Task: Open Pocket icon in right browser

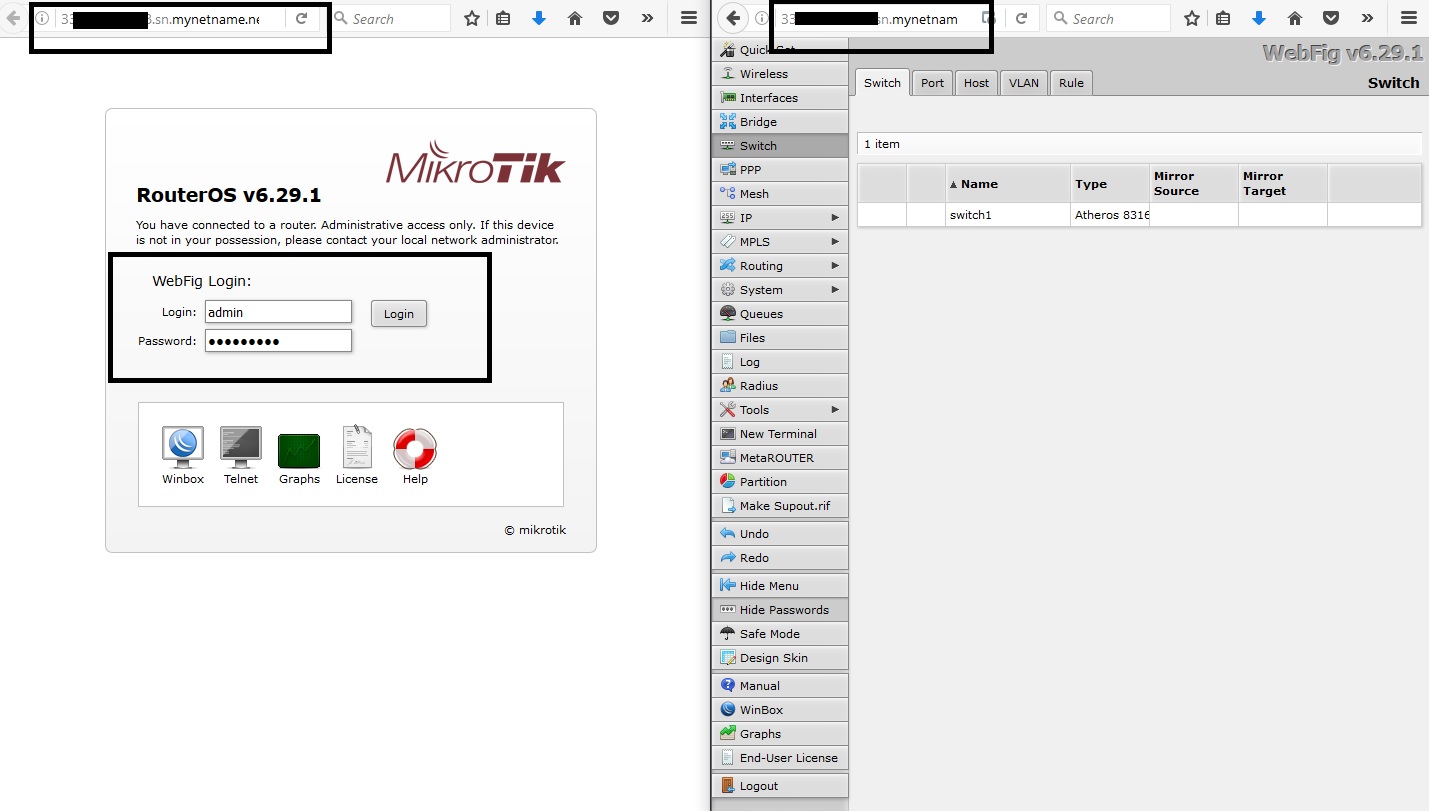Action: point(1331,18)
